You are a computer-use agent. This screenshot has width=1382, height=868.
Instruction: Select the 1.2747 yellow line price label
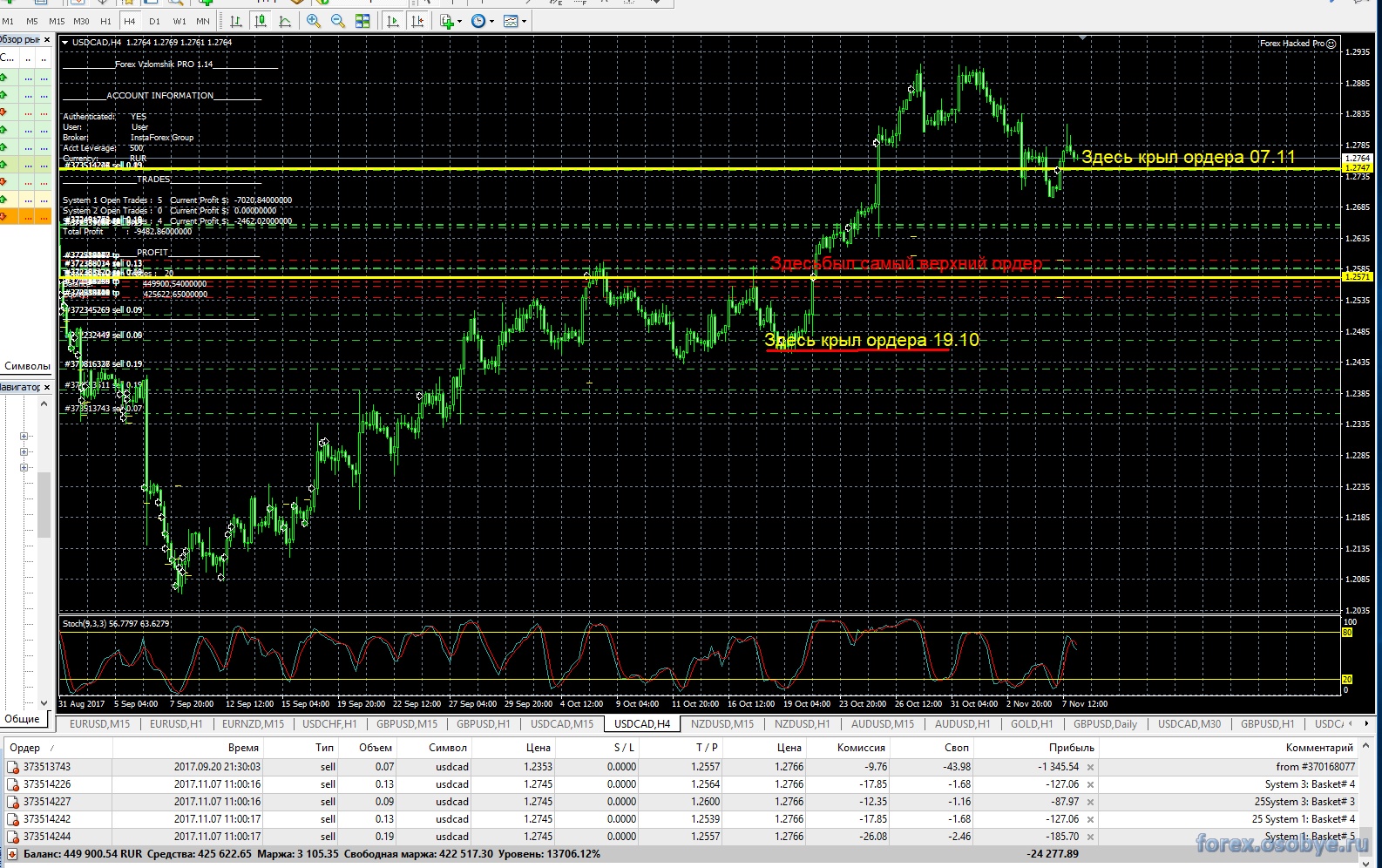click(x=1357, y=167)
